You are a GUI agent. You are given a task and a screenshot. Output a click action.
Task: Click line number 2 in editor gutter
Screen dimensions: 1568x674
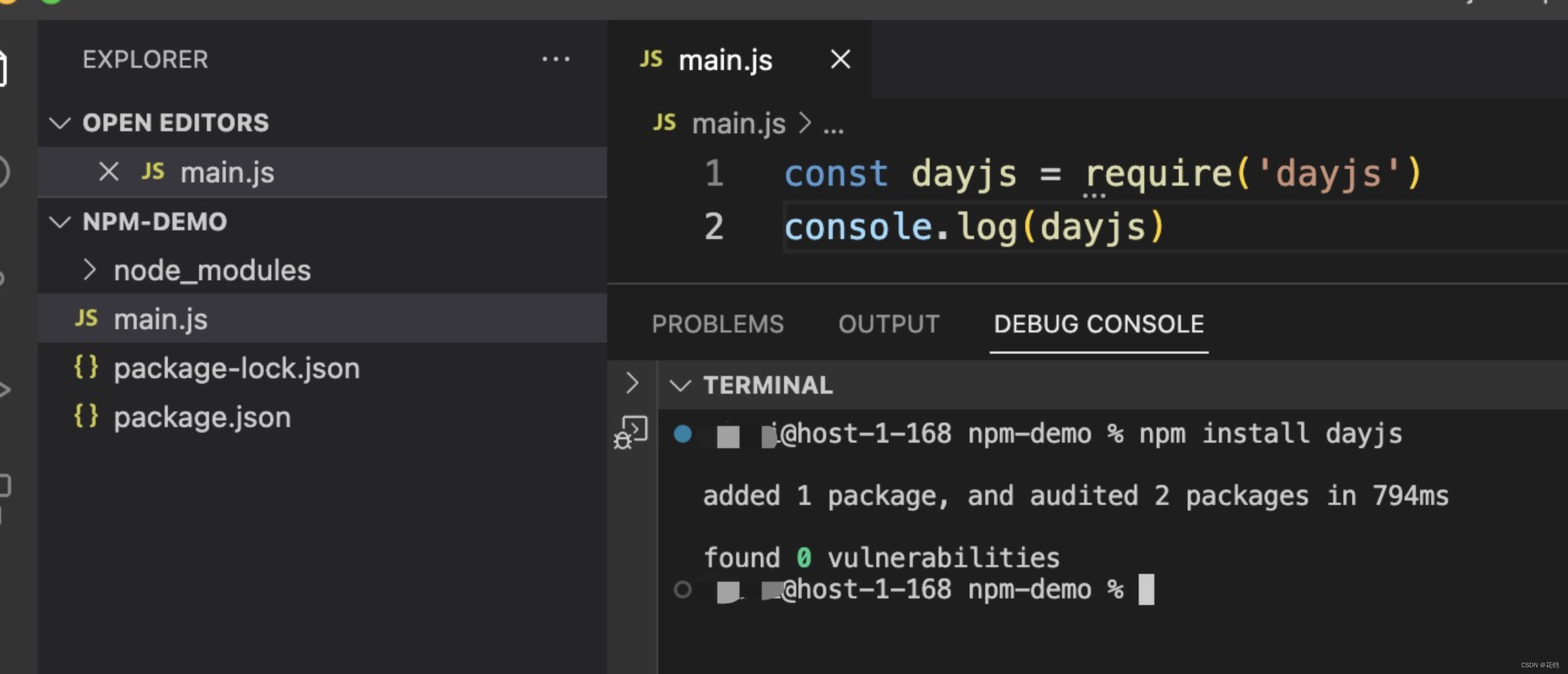tap(714, 226)
